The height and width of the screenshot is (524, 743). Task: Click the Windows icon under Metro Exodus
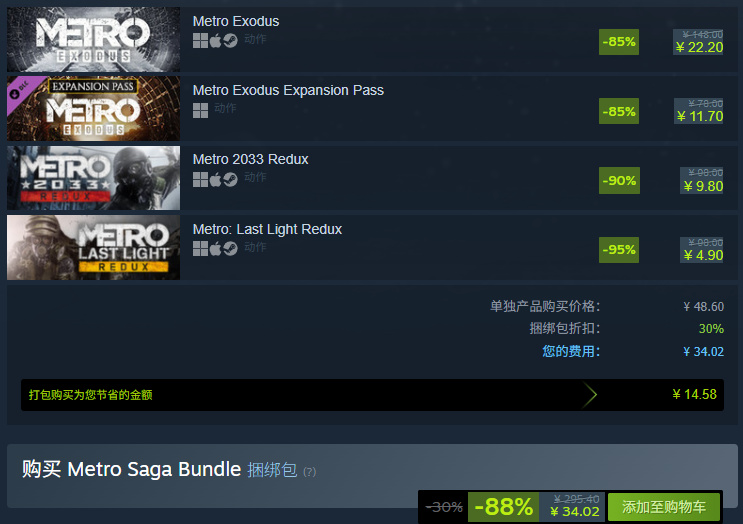pyautogui.click(x=200, y=41)
